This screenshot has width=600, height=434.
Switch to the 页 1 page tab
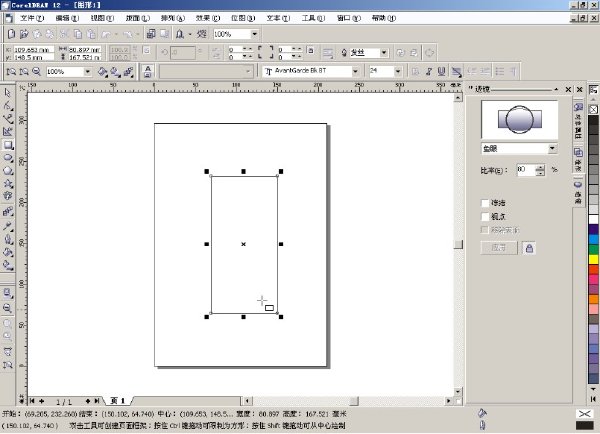[x=118, y=401]
